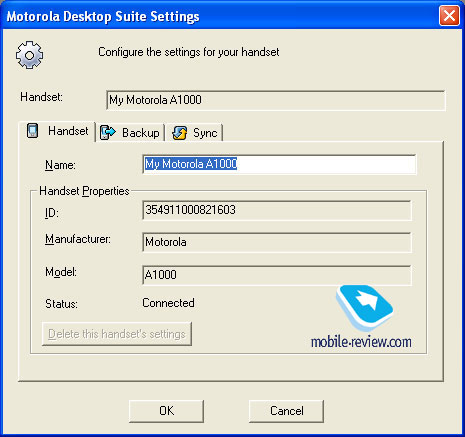Confirm with the OK button
The image size is (465, 437).
[x=166, y=411]
